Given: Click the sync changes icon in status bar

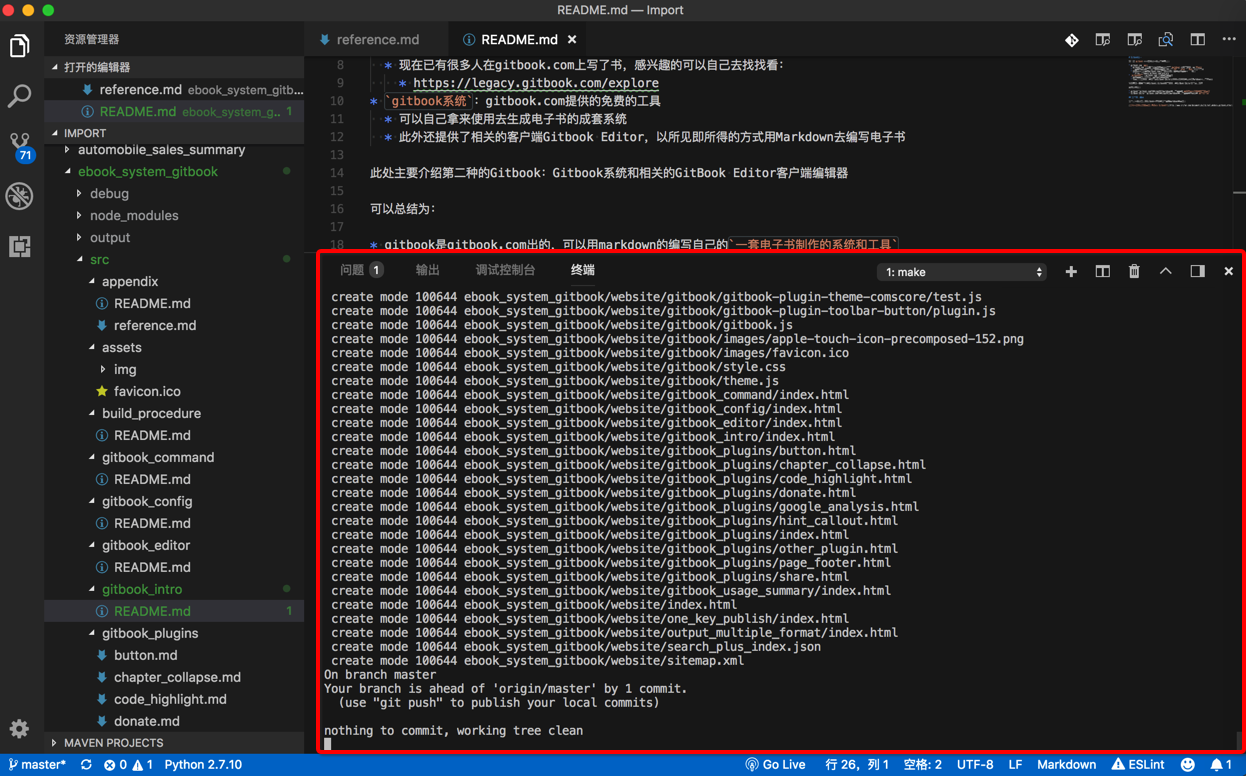Looking at the screenshot, I should (86, 765).
